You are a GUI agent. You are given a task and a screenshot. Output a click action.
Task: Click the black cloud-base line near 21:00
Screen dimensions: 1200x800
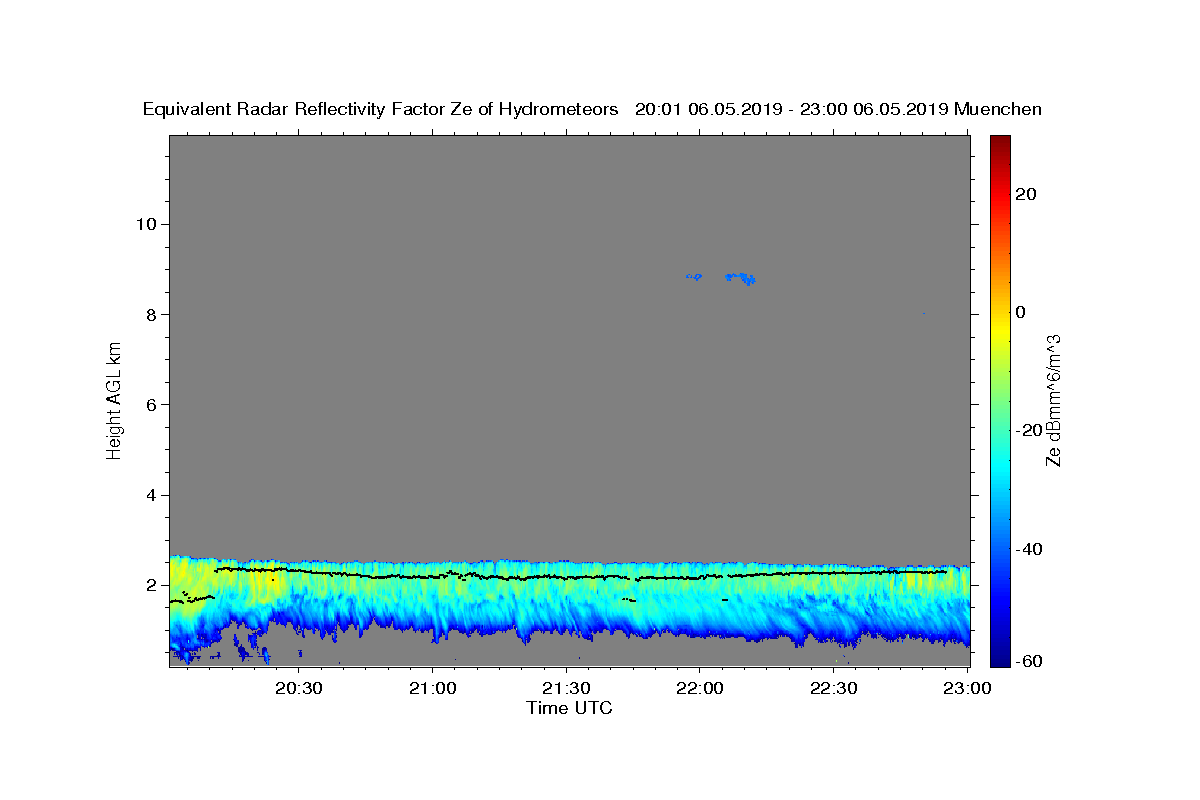433,576
